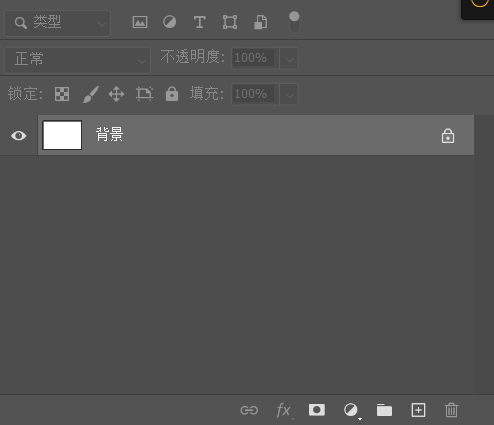
Task: Filter layers by shape layers icon
Action: (230, 22)
